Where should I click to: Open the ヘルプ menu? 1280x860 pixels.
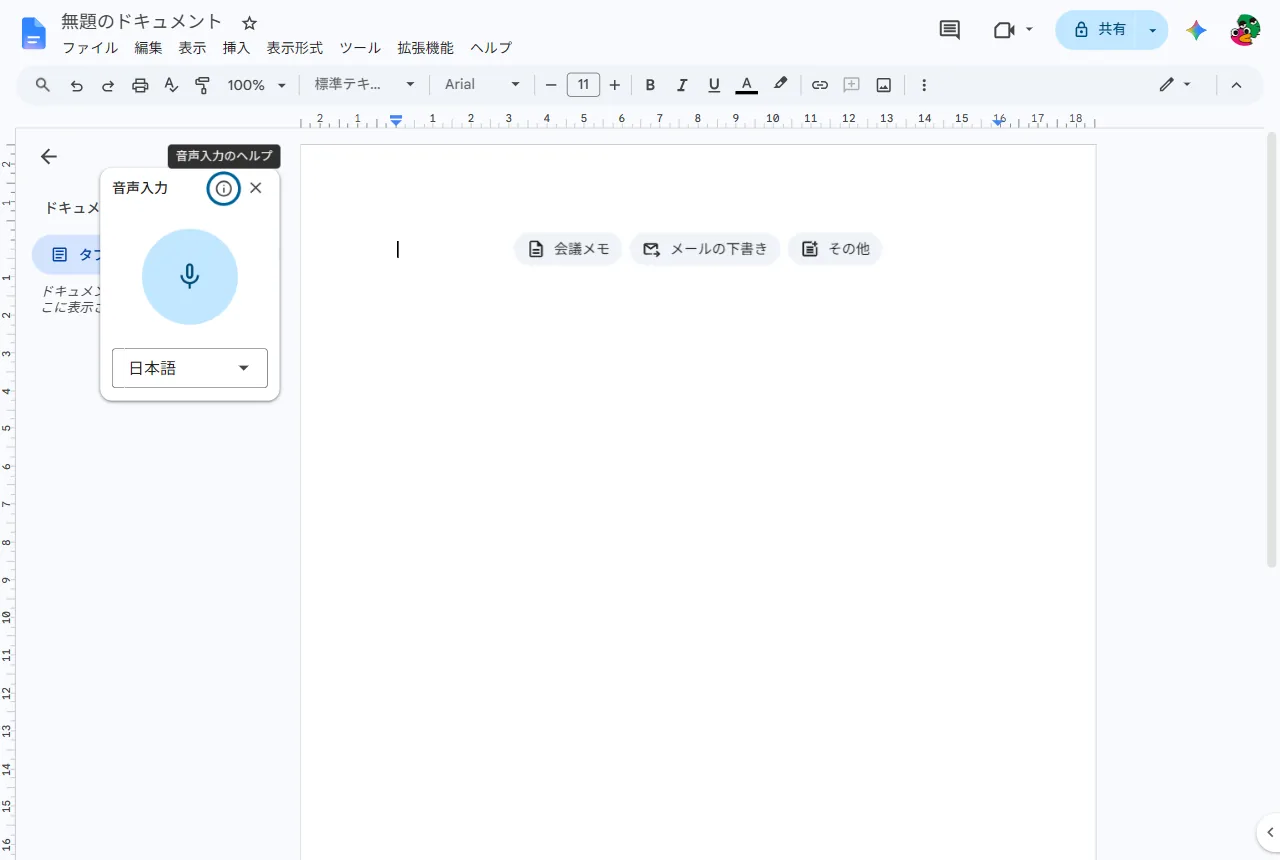point(491,48)
